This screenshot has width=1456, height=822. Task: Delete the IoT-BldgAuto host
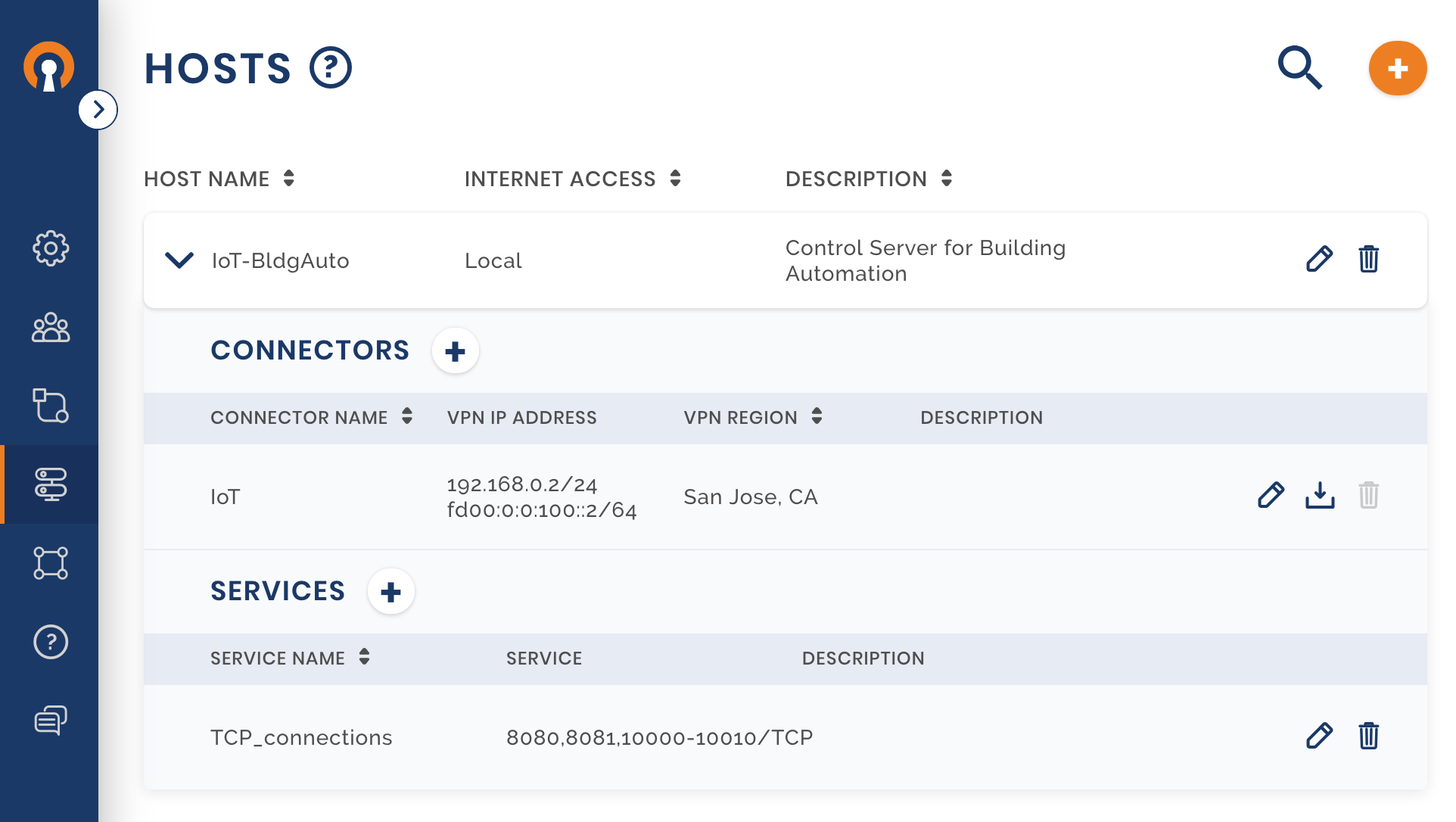click(x=1368, y=259)
